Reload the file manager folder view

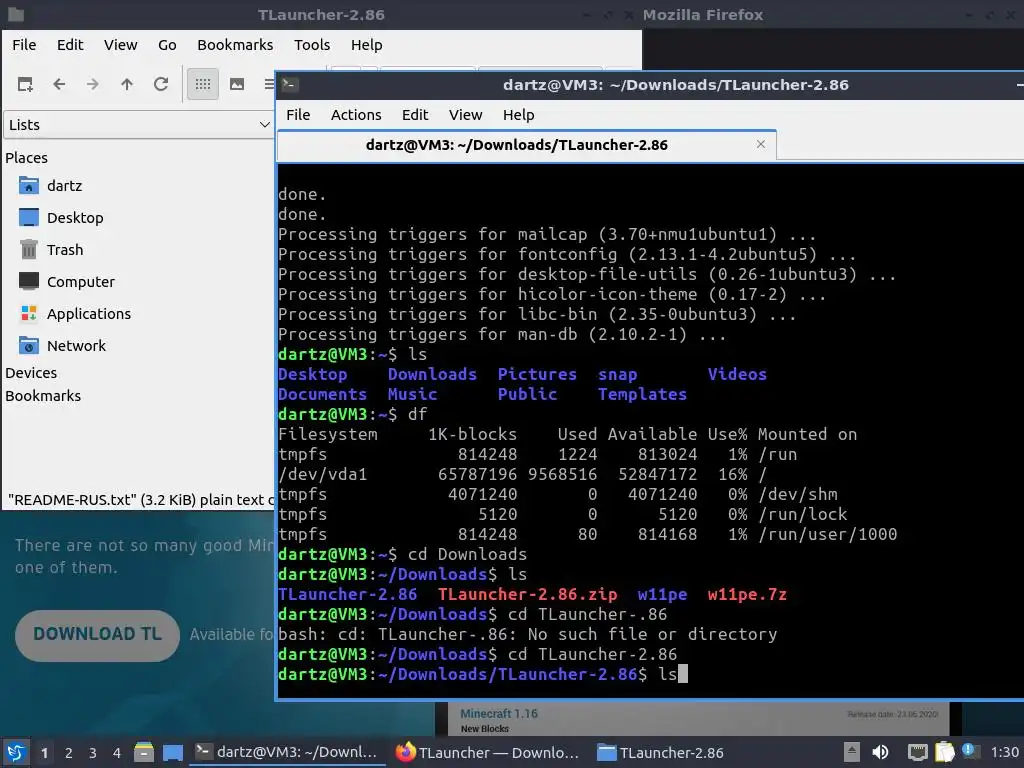(161, 84)
